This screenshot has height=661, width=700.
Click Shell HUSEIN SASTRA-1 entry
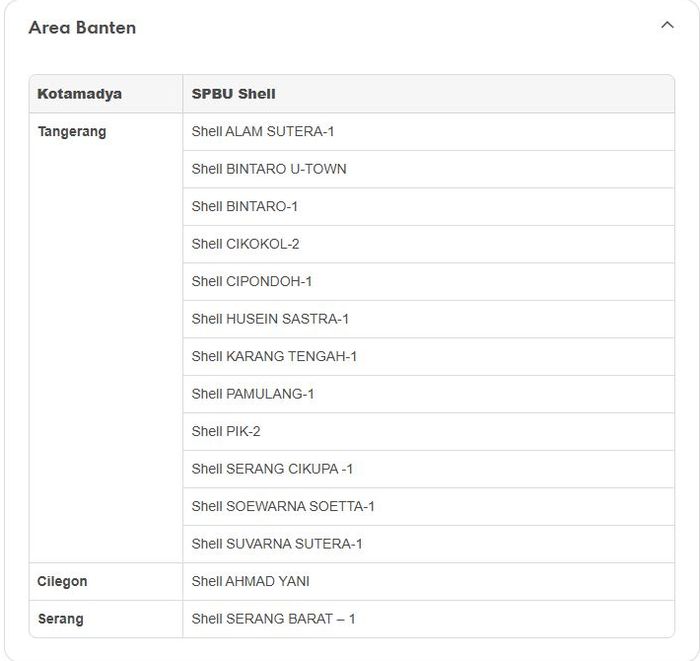[x=270, y=319]
